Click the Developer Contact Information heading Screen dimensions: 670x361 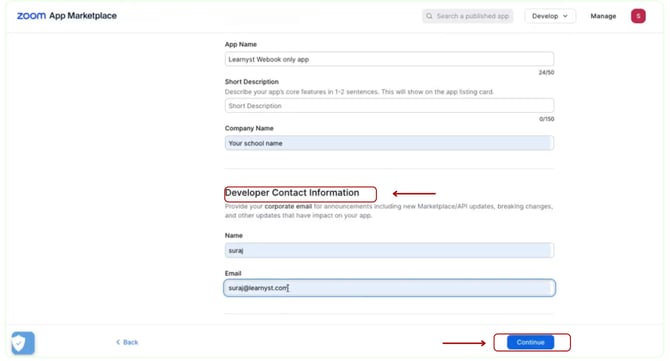click(292, 193)
